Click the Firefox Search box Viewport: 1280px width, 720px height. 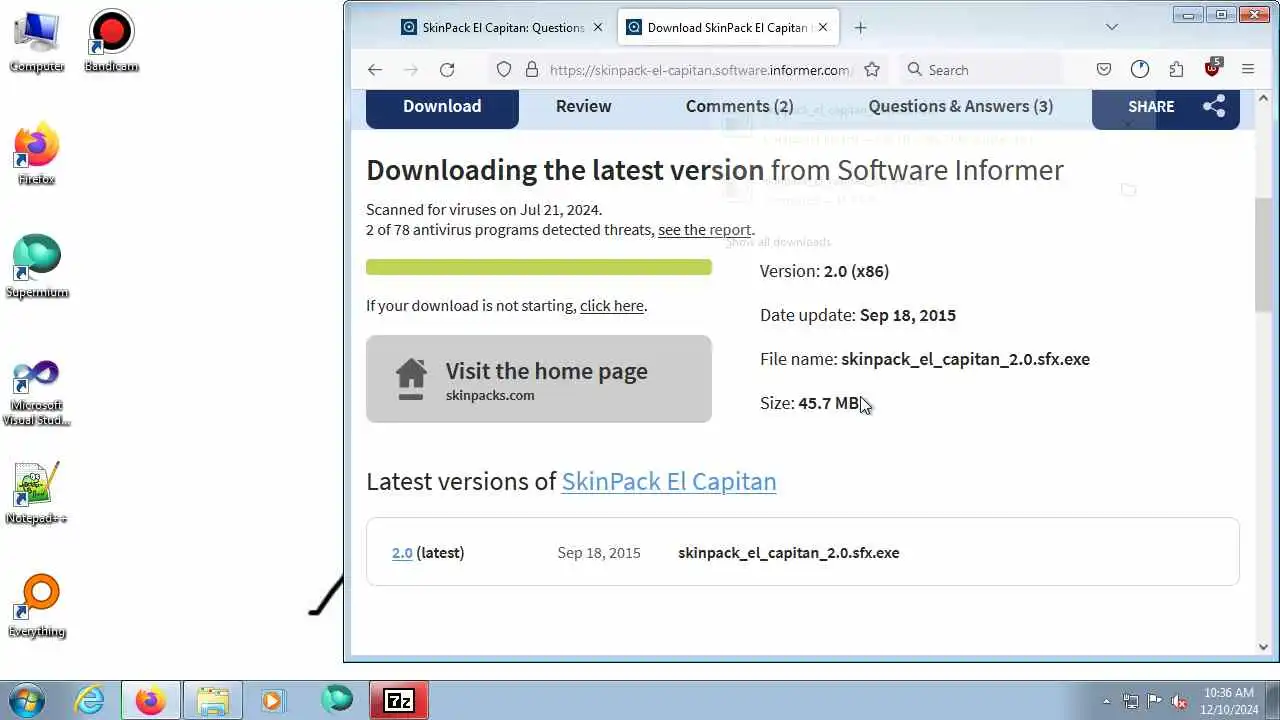(980, 69)
